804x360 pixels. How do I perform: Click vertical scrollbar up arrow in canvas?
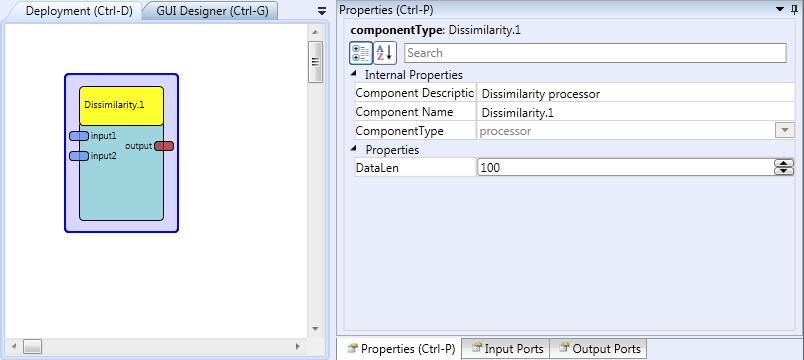(x=315, y=32)
